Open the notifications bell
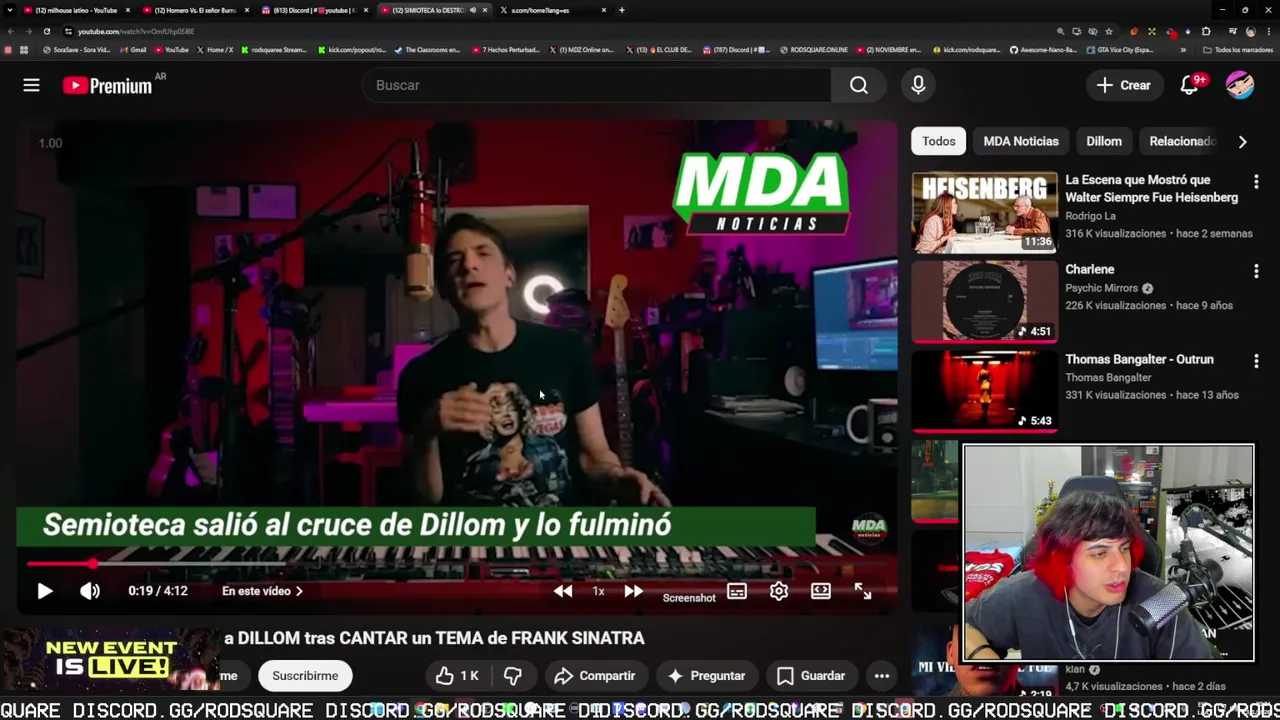This screenshot has width=1280, height=720. pos(1190,85)
